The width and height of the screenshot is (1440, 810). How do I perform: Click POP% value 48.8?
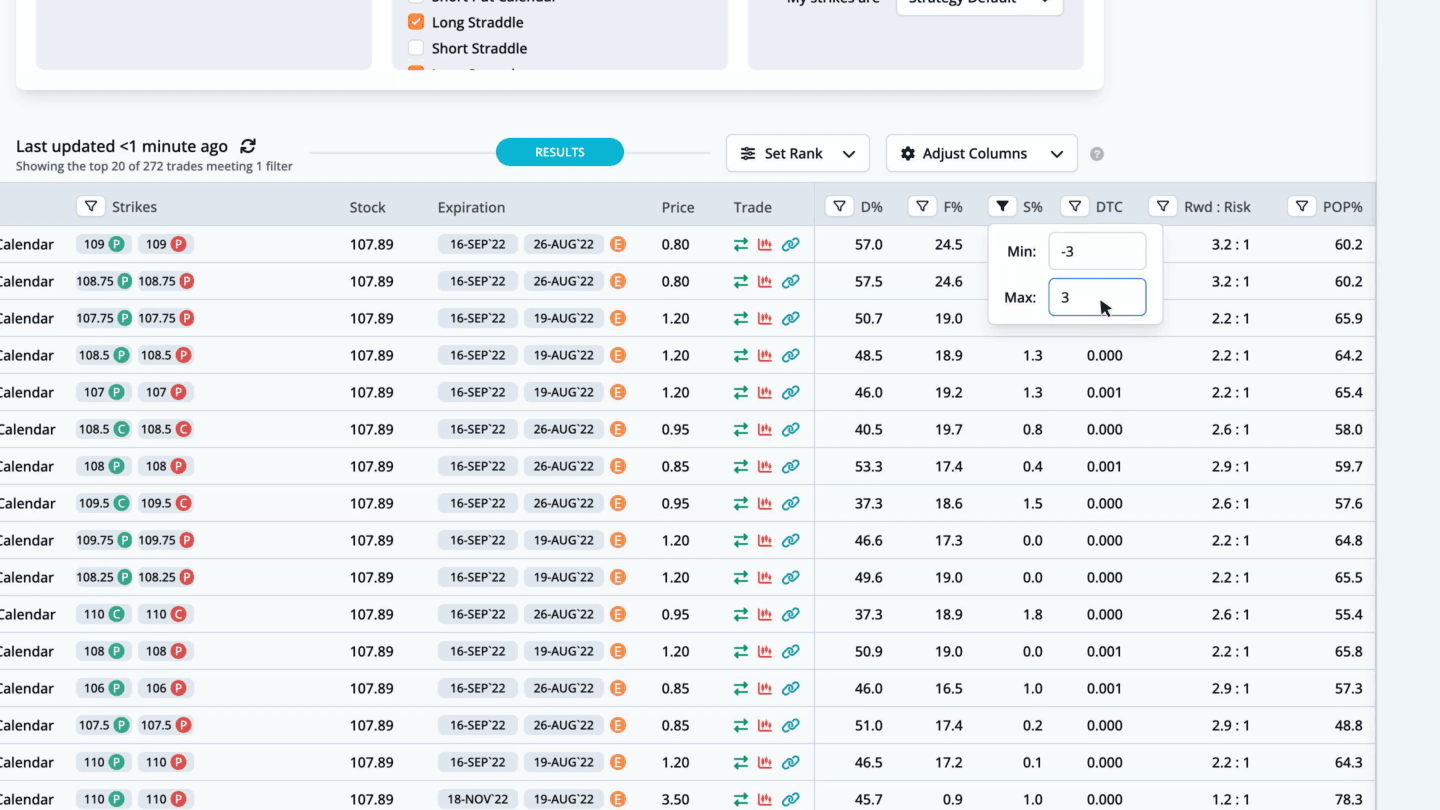tap(1348, 725)
